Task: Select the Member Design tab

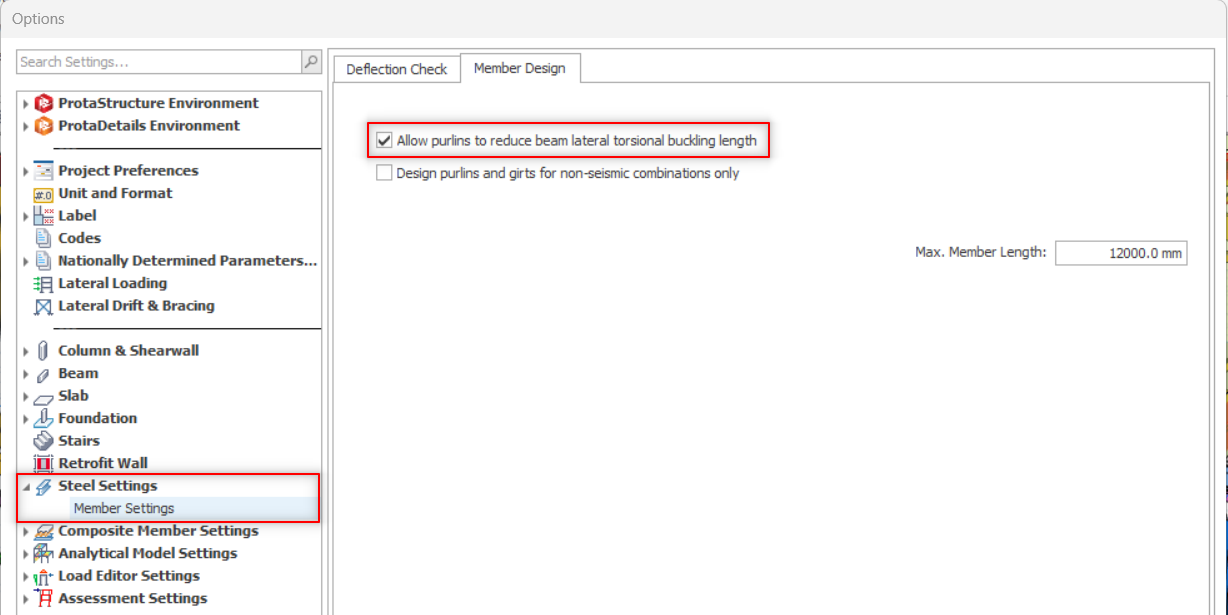Action: point(519,68)
